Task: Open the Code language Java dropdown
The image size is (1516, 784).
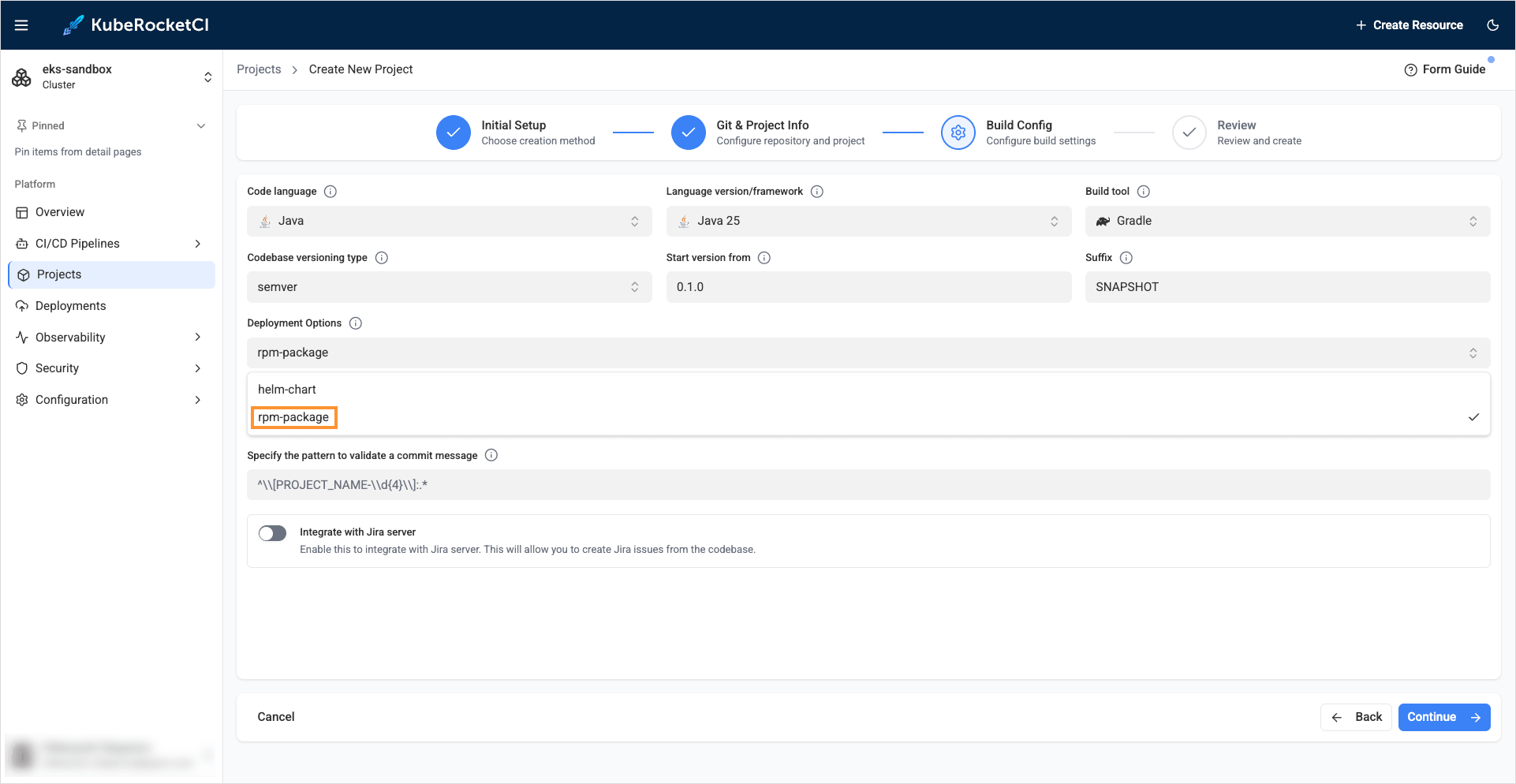Action: [450, 221]
